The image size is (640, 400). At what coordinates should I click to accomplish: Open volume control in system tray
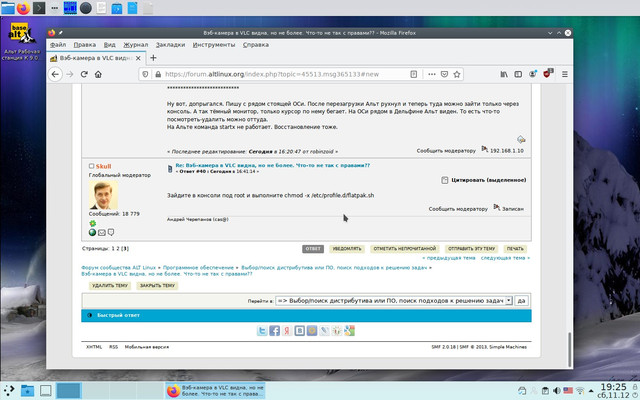point(556,391)
